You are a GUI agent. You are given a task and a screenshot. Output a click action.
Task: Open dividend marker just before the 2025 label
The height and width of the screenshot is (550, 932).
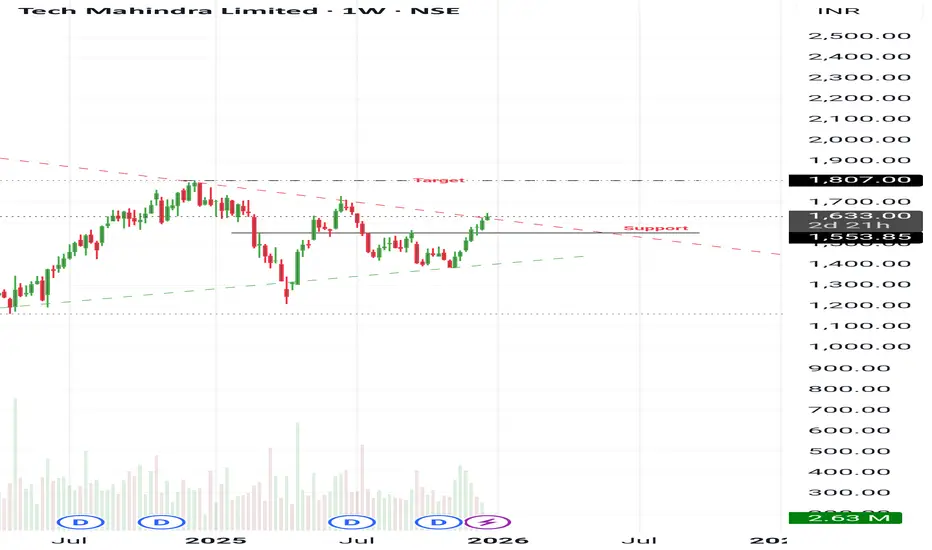[x=162, y=522]
